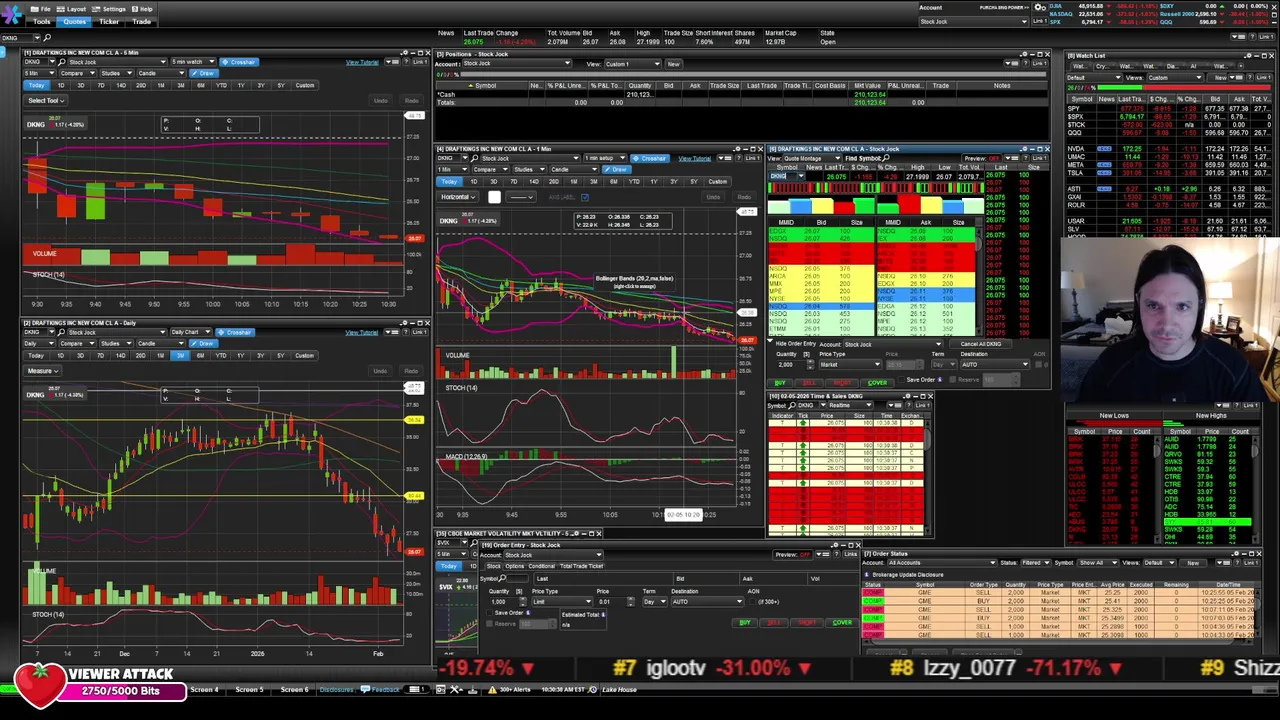Check Save Order in Quote Montage window
Image resolution: width=1280 pixels, height=720 pixels.
tap(901, 380)
